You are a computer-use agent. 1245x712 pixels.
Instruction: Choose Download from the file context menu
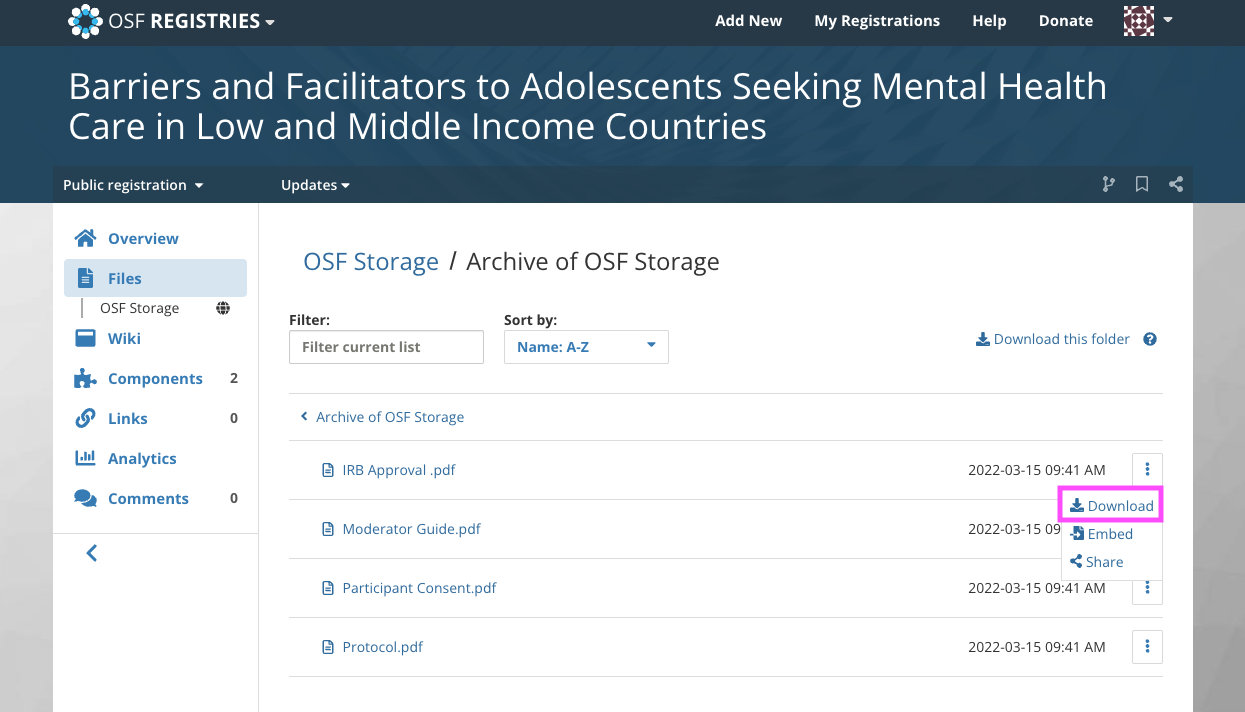(x=1111, y=506)
